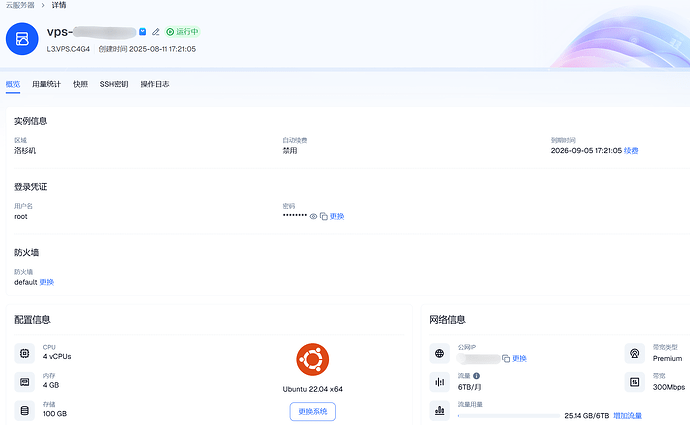Click the username value root

point(21,216)
